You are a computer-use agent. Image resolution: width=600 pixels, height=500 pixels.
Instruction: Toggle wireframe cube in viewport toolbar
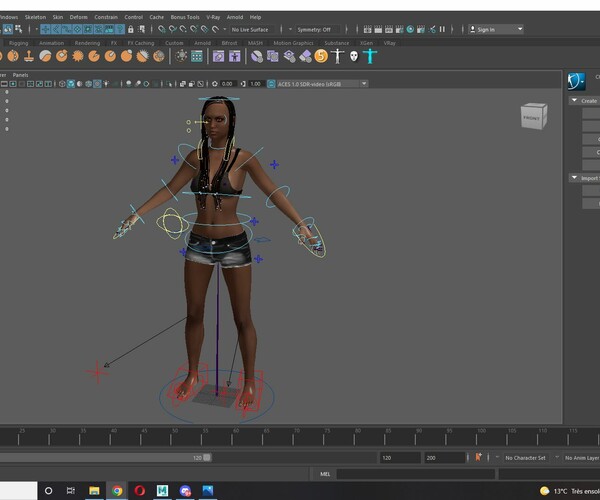pyautogui.click(x=62, y=84)
